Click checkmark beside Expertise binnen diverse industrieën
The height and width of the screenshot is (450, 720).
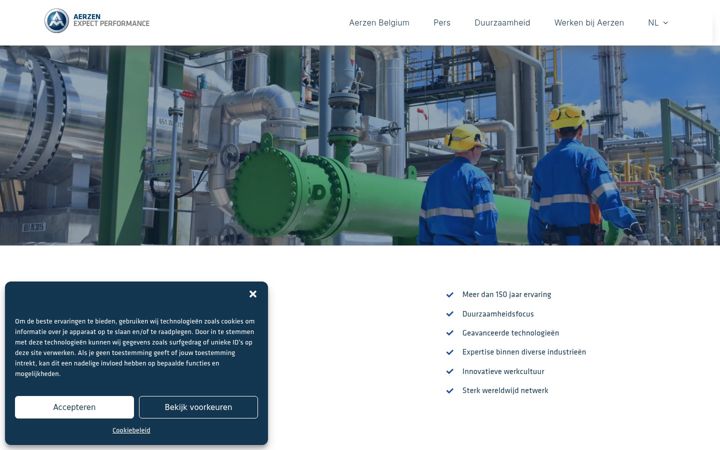(x=450, y=352)
